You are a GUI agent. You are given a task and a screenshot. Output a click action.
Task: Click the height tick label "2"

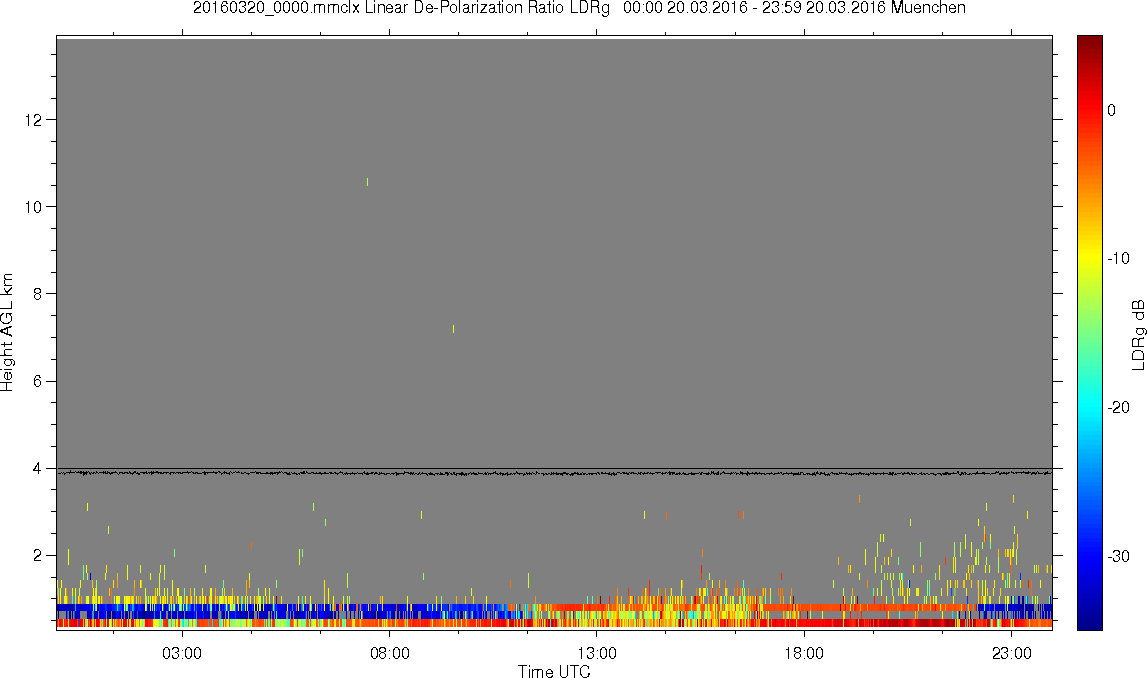37,556
